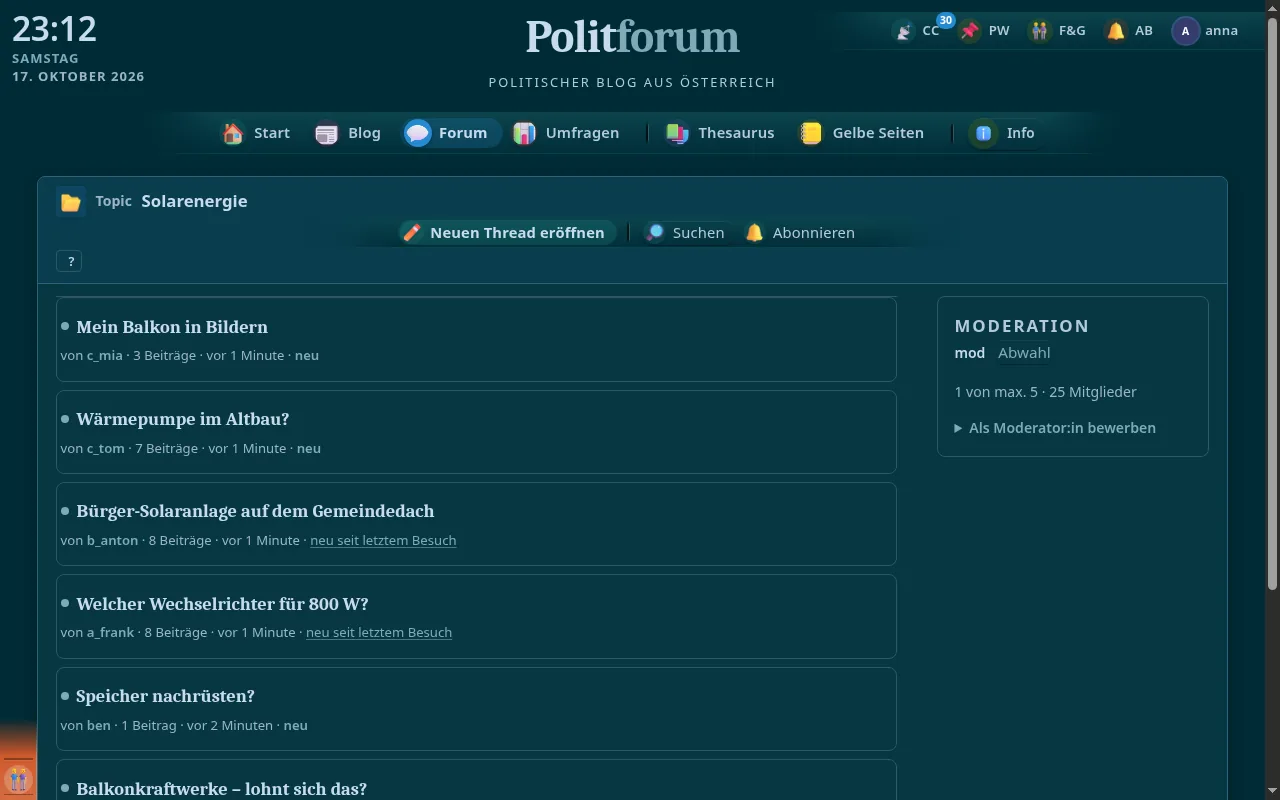The width and height of the screenshot is (1280, 800).
Task: Open thread Bürger-Solaranlage auf dem Gemeindedach
Action: (x=255, y=511)
